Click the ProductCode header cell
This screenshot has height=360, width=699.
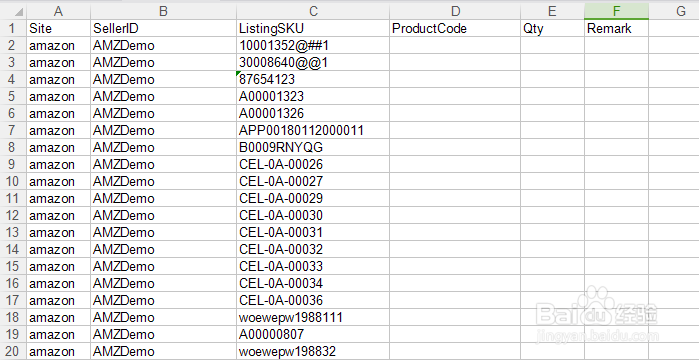[x=455, y=29]
